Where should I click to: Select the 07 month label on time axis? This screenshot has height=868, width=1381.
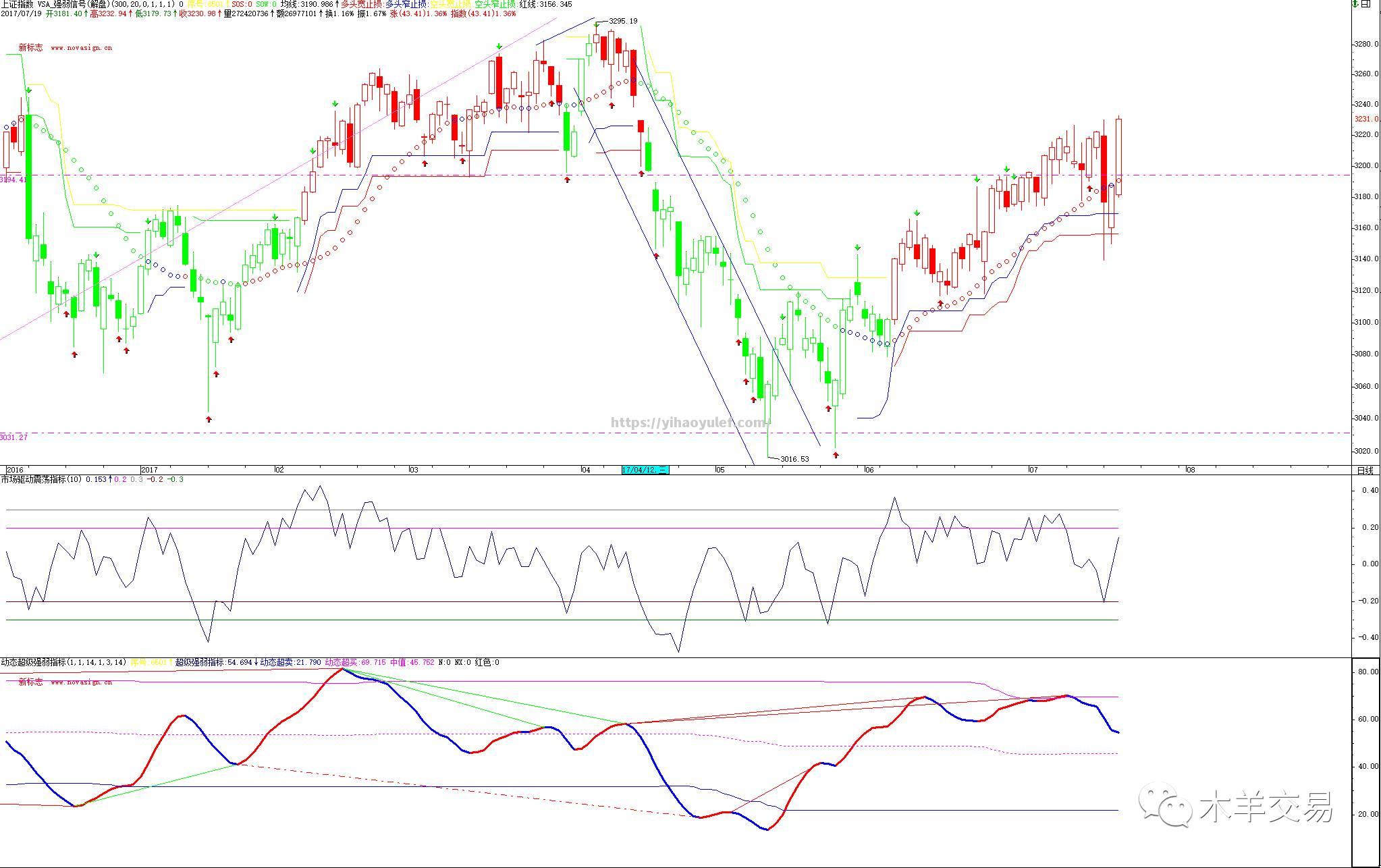tap(1033, 470)
